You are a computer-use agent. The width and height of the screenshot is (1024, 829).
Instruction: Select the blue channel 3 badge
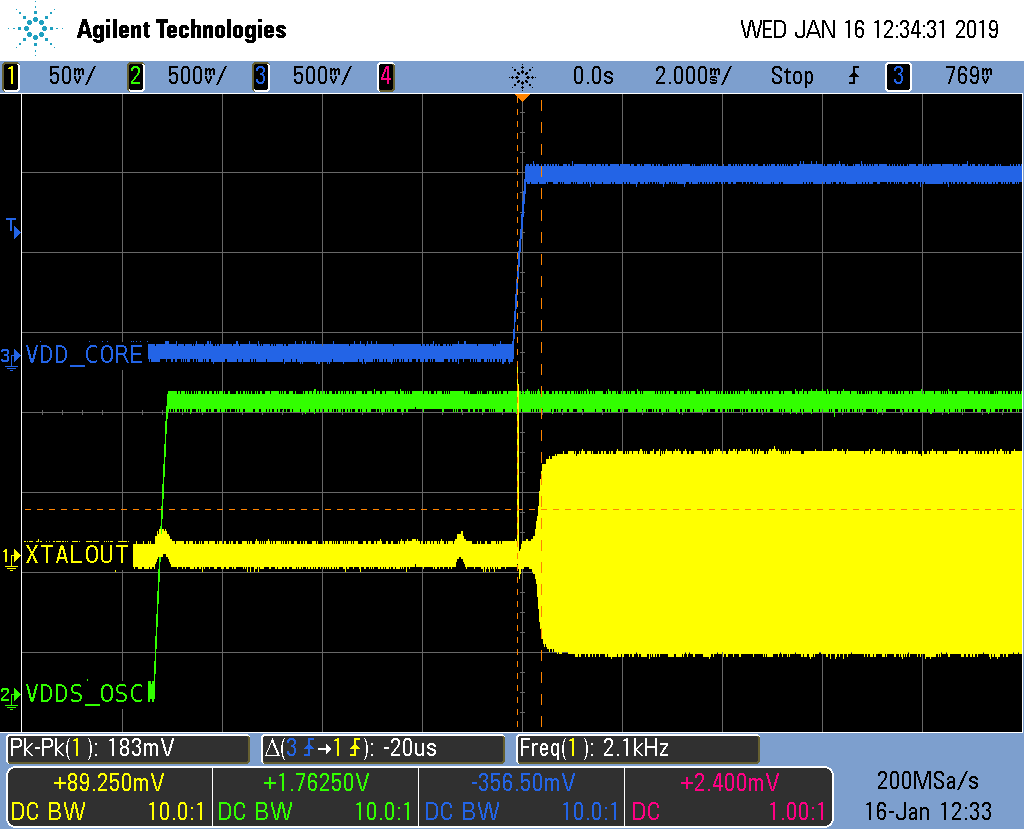coord(262,76)
